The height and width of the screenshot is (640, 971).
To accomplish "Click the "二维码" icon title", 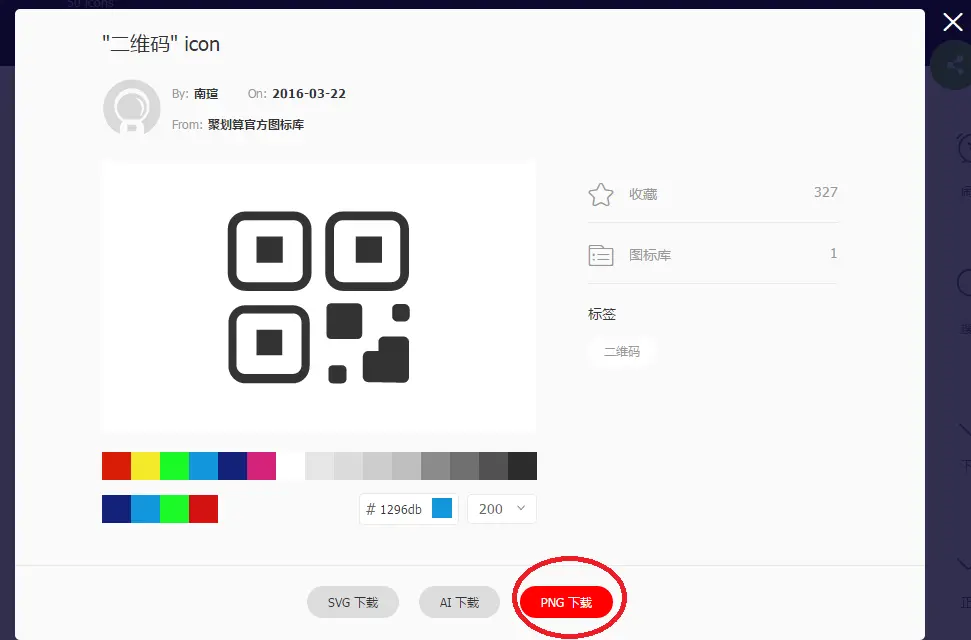I will coord(161,44).
